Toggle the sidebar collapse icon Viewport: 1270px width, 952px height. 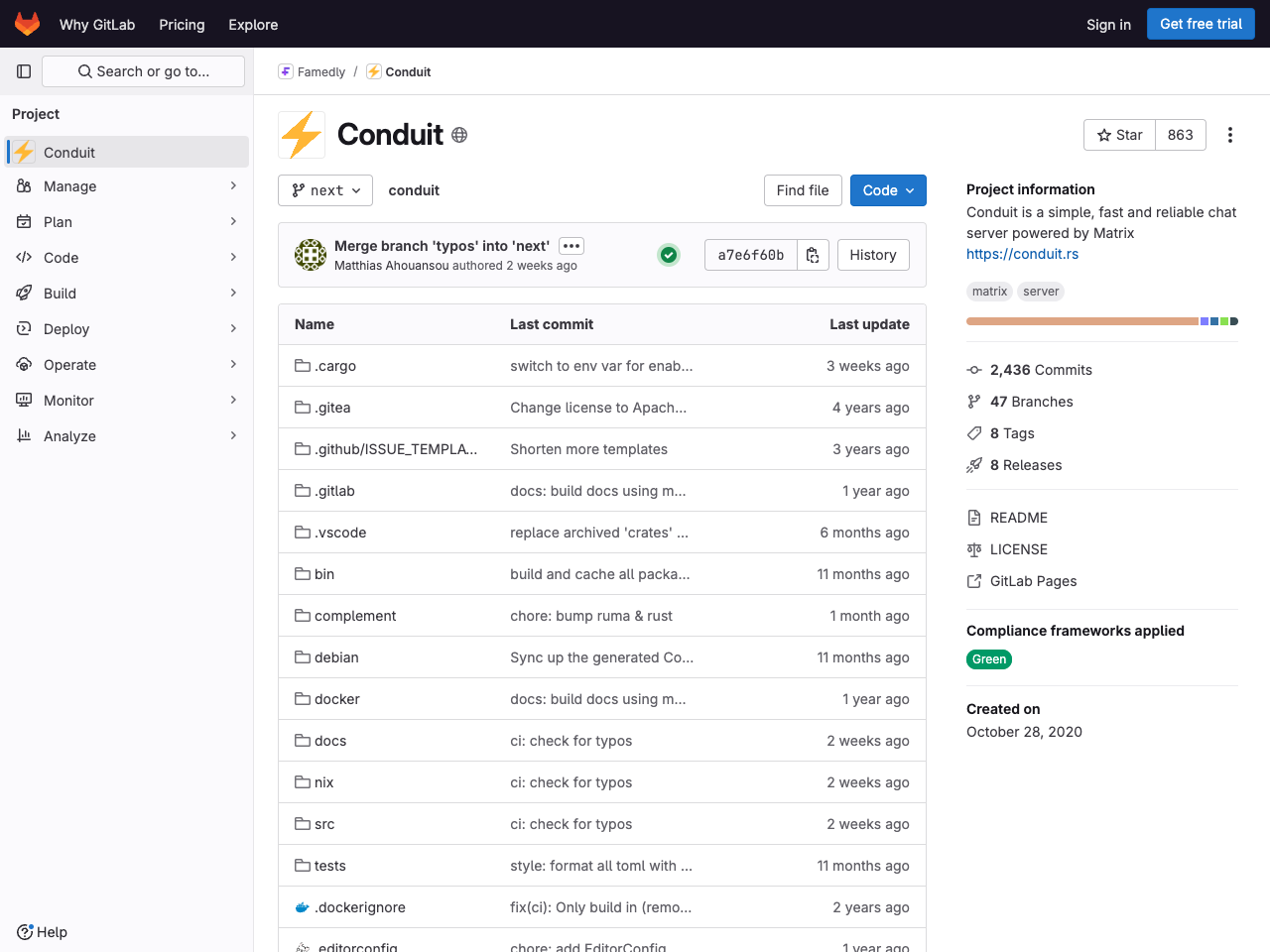(x=24, y=71)
